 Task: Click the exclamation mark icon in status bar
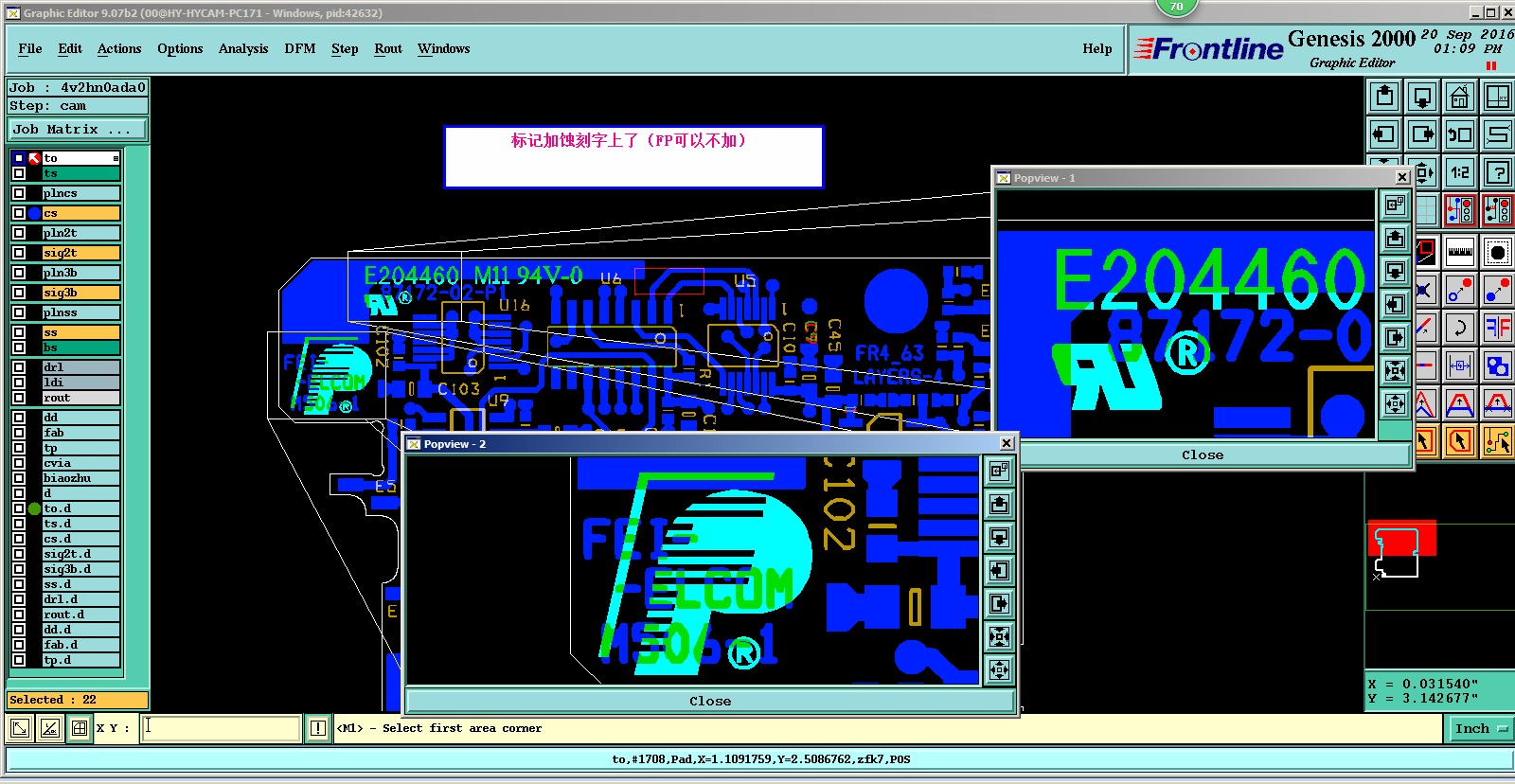(x=317, y=728)
